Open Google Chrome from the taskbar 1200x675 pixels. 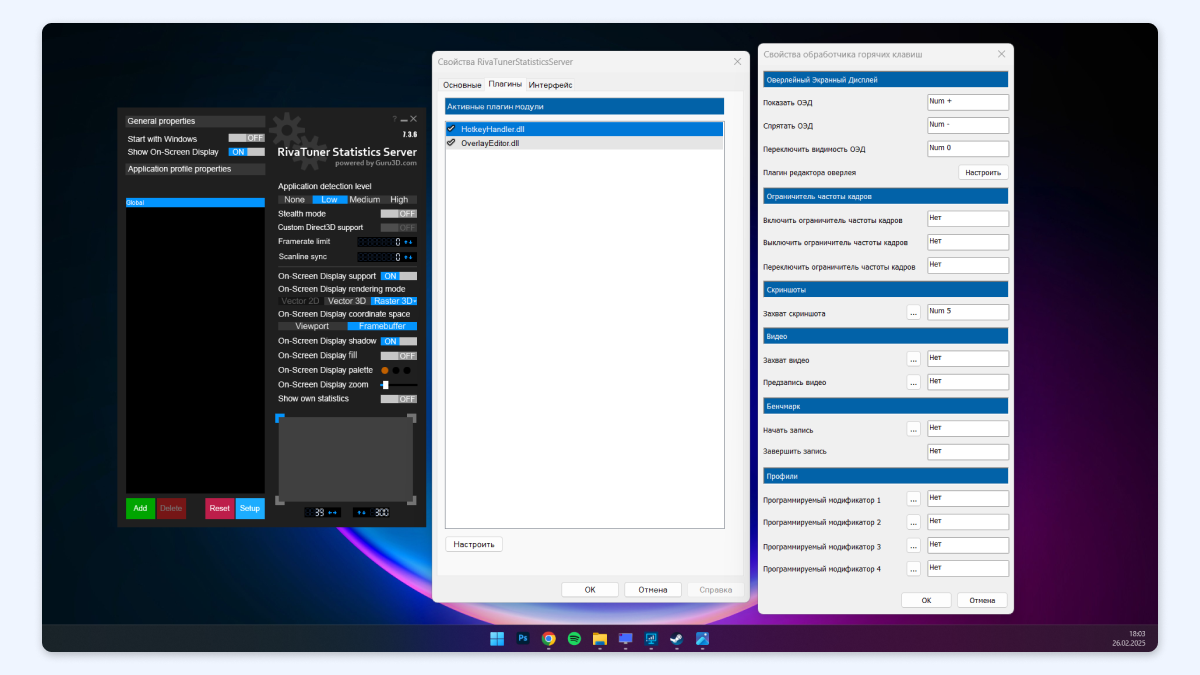coord(549,638)
